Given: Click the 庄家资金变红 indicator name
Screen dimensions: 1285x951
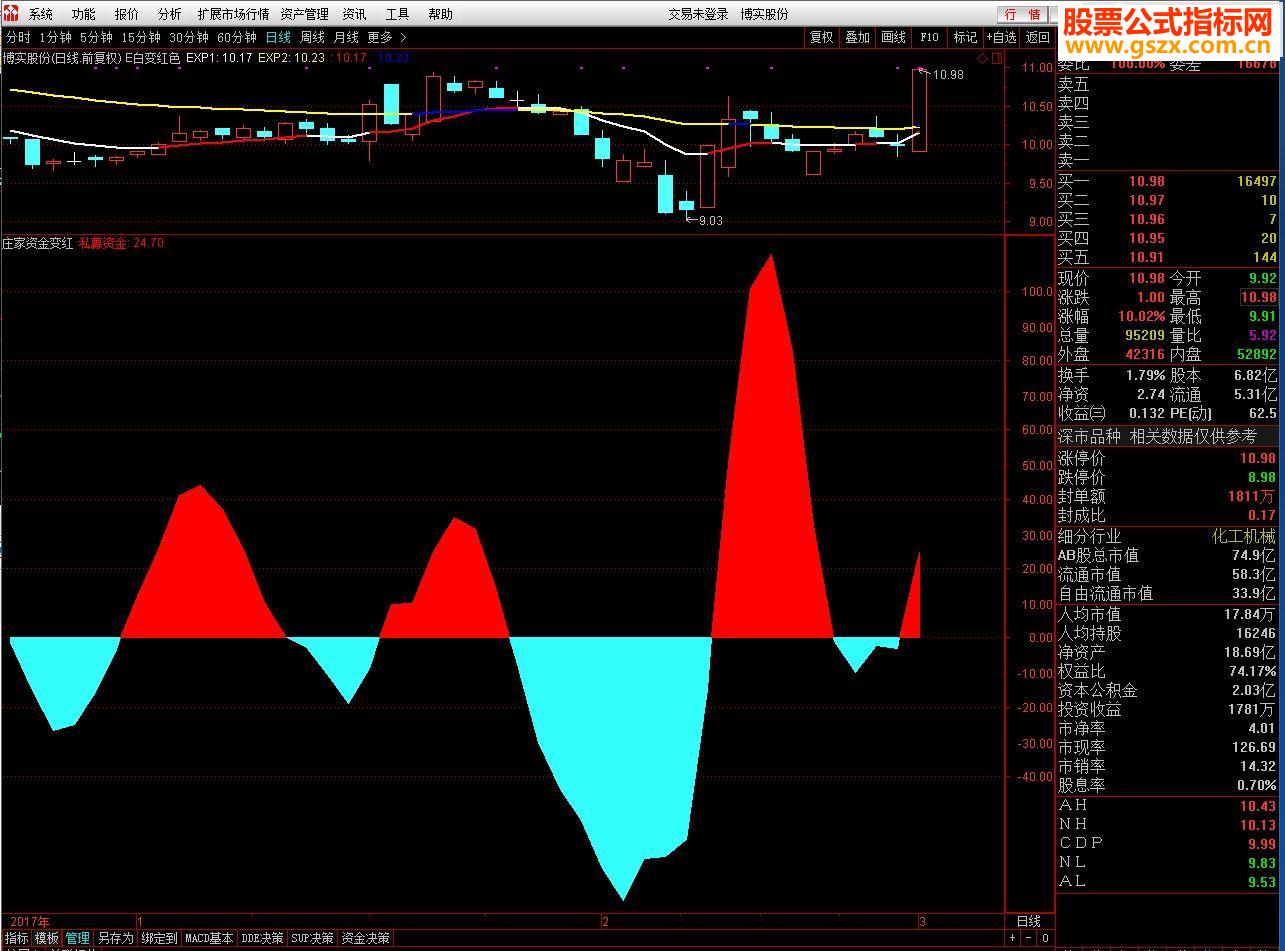Looking at the screenshot, I should [36, 243].
